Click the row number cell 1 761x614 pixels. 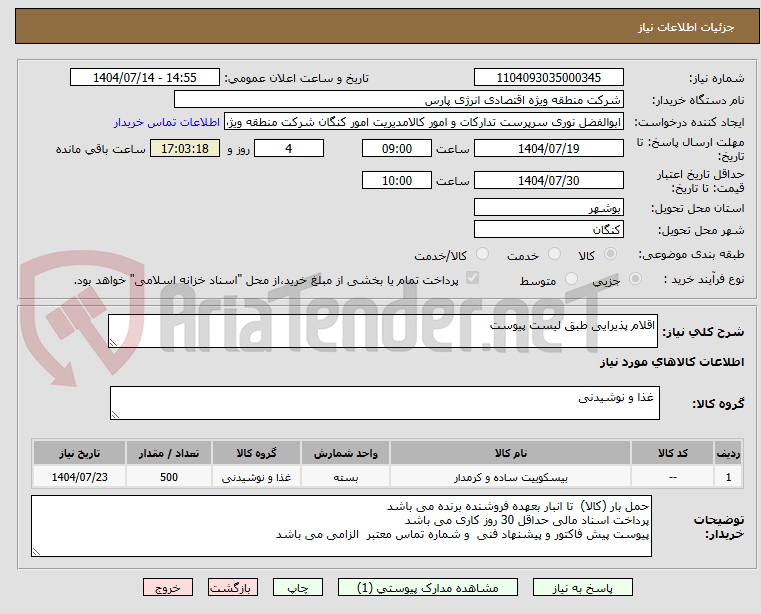tap(728, 478)
